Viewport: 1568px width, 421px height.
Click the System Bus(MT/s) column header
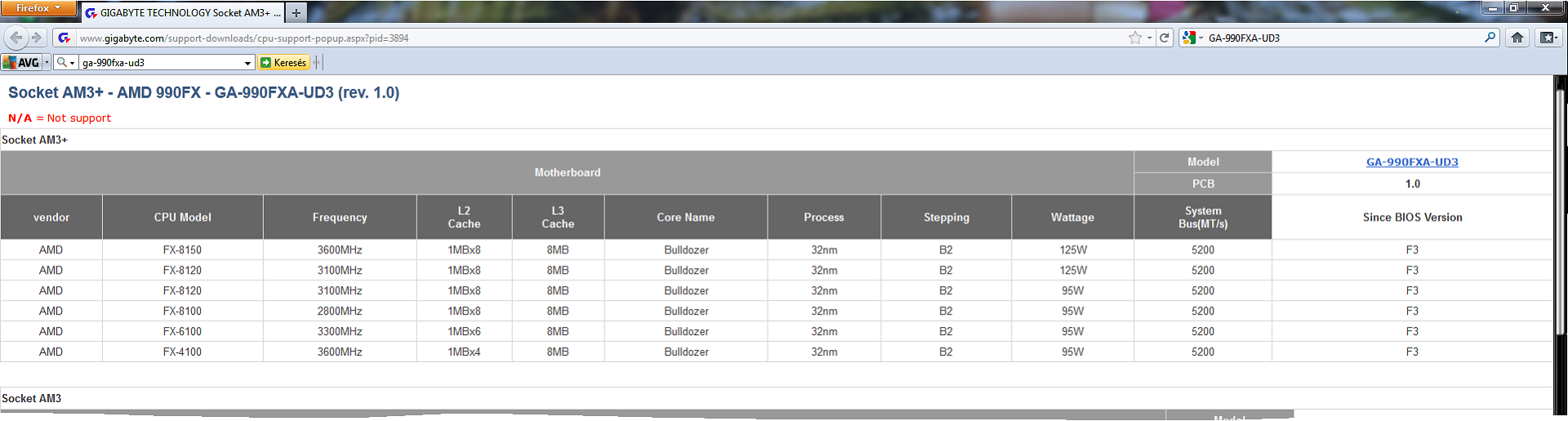[x=1203, y=217]
